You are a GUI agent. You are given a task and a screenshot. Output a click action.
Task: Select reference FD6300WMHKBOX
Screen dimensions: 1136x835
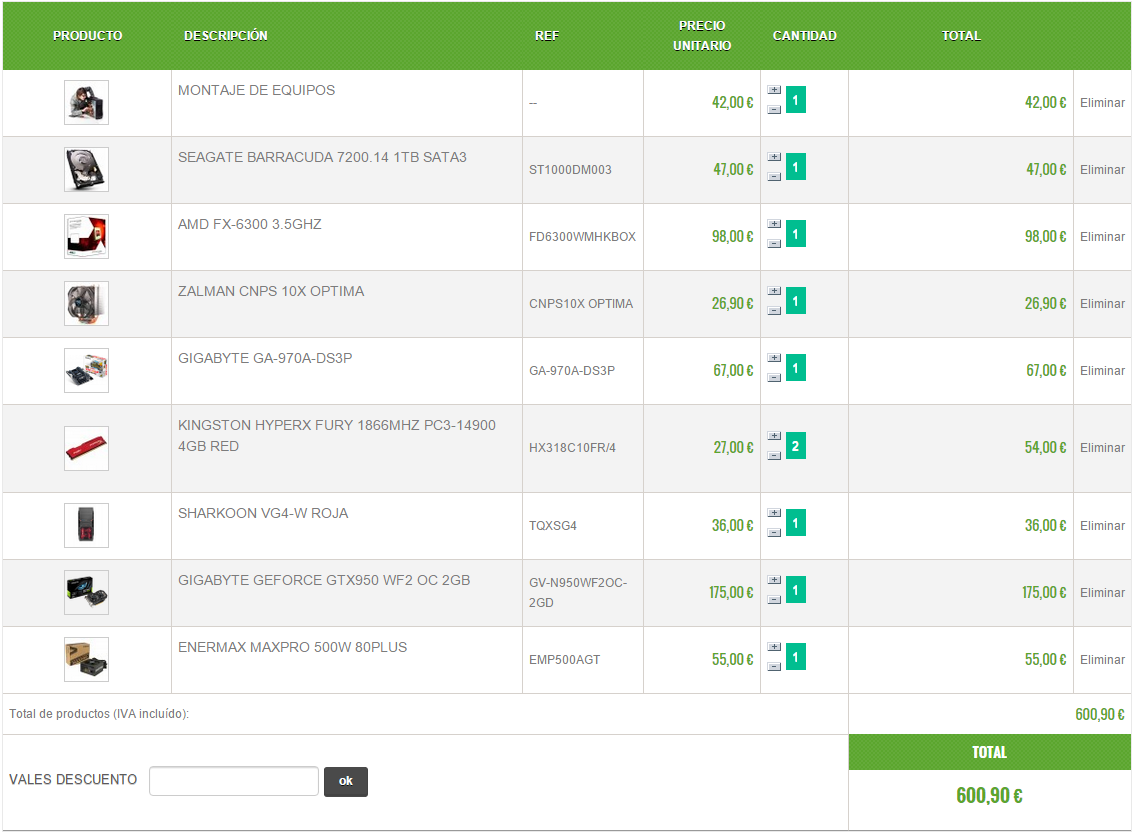(x=582, y=237)
